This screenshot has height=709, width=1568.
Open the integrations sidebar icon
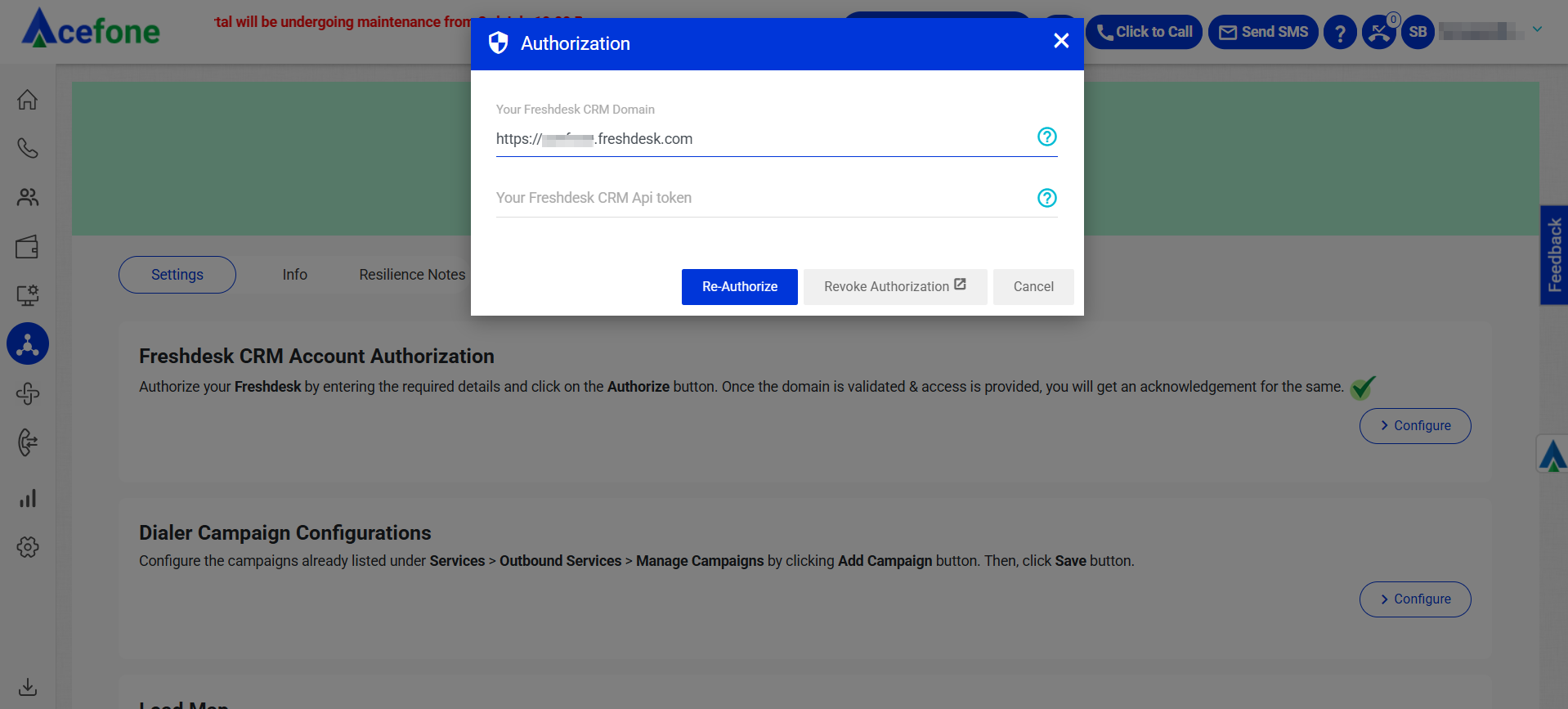click(28, 344)
